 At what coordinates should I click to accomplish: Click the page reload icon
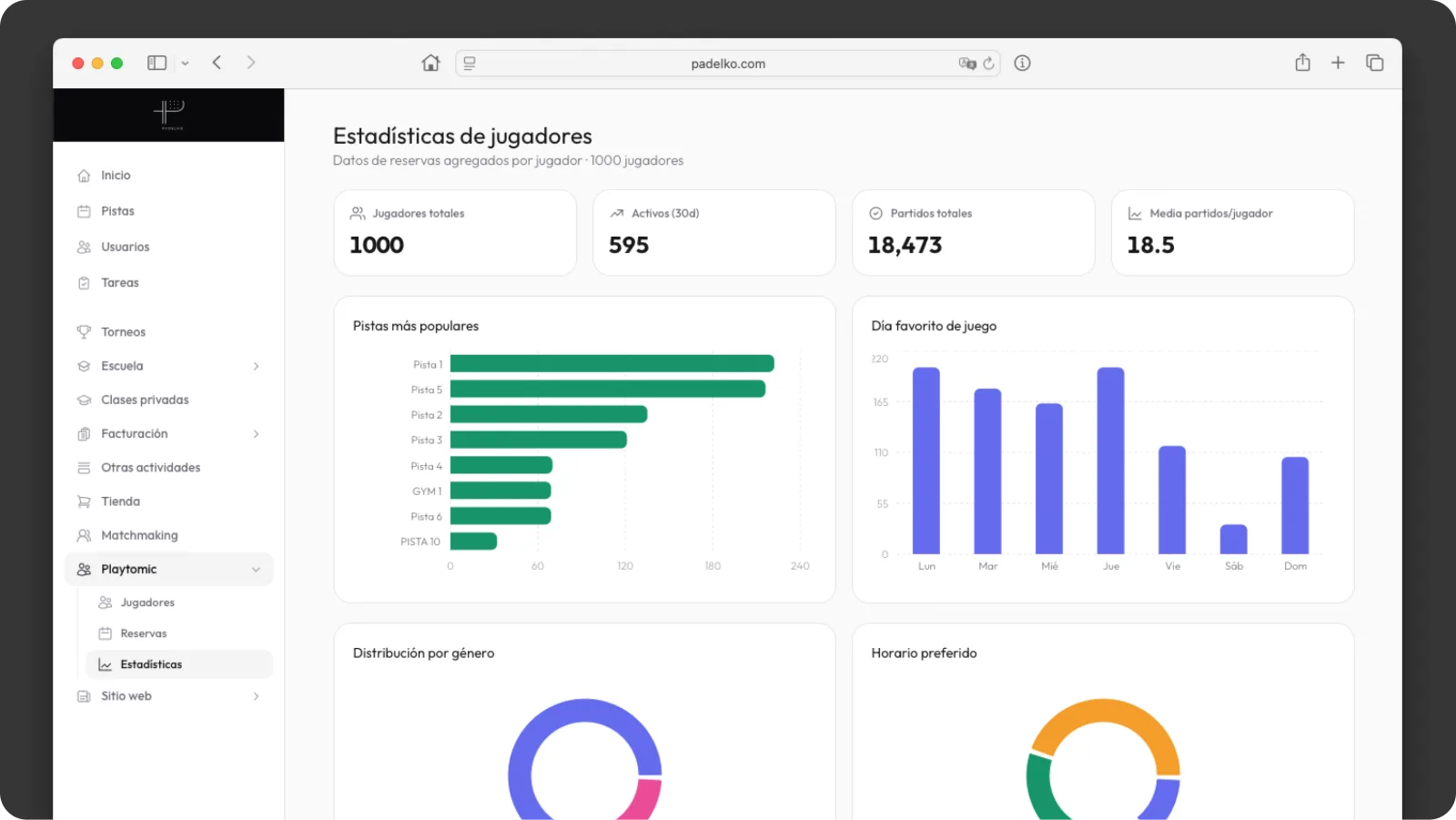point(988,63)
